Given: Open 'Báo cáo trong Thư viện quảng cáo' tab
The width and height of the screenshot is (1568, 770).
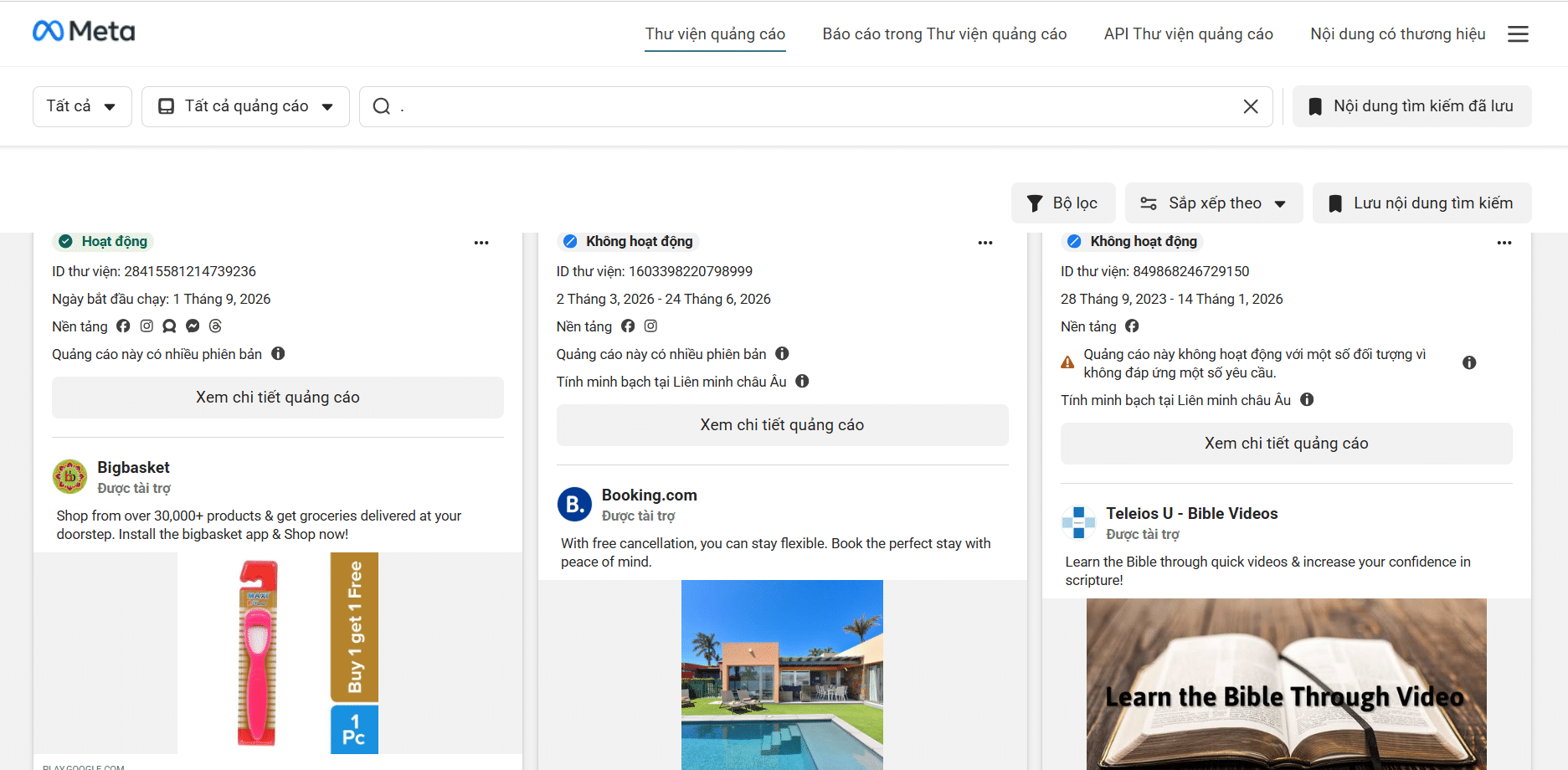Looking at the screenshot, I should click(944, 34).
